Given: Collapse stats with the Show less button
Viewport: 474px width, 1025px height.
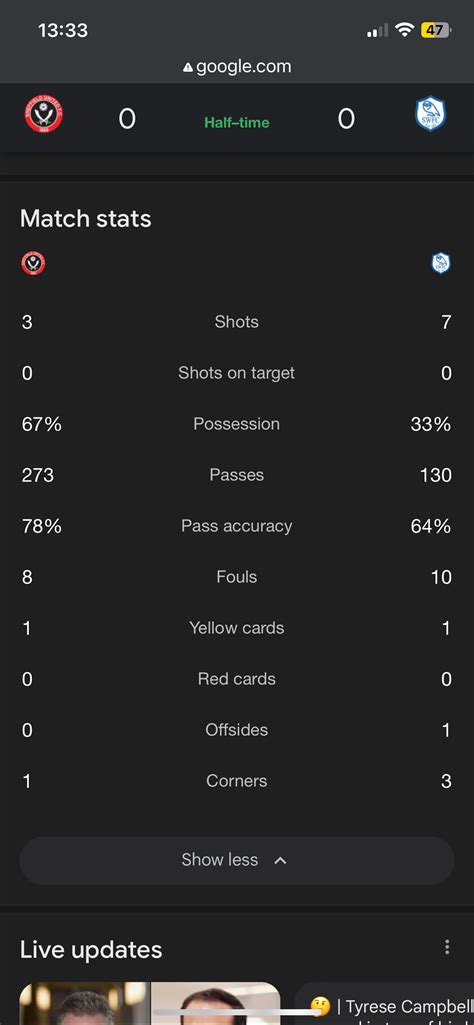Looking at the screenshot, I should [237, 860].
